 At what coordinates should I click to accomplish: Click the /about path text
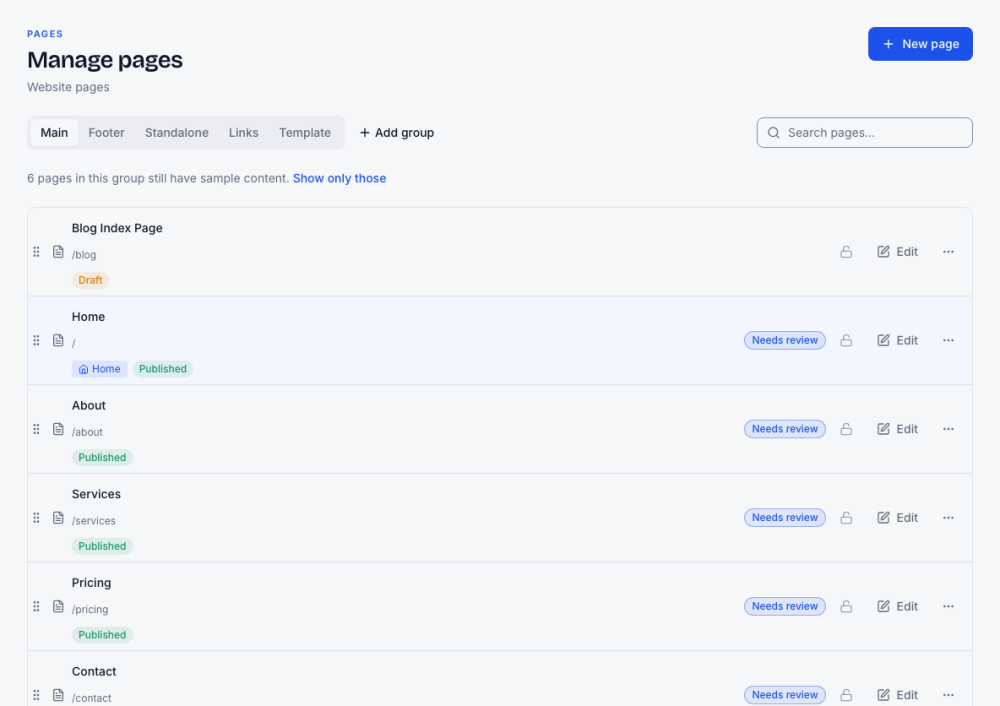click(x=87, y=432)
